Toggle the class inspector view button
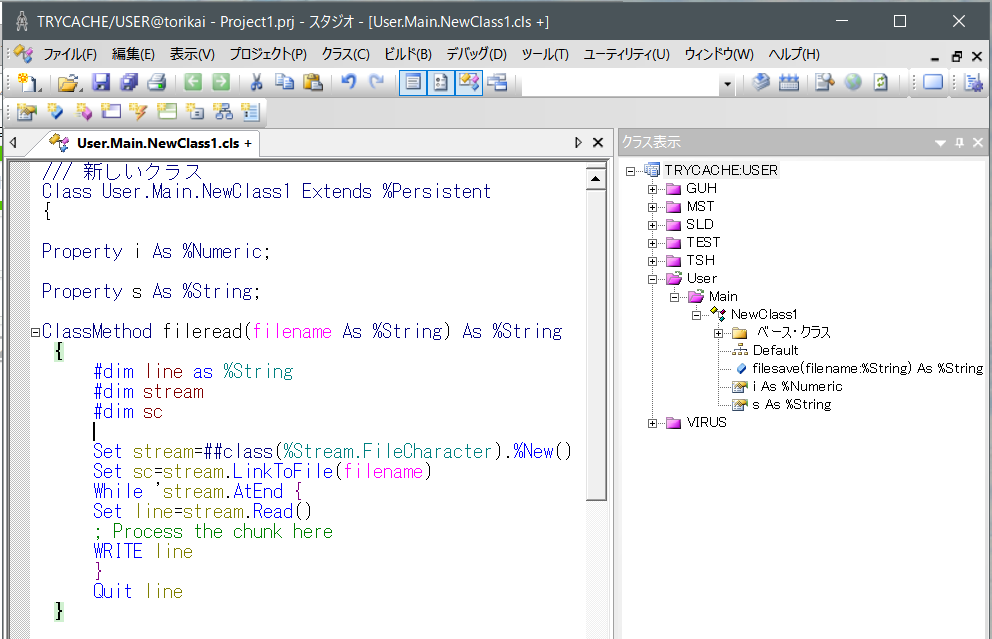 440,83
